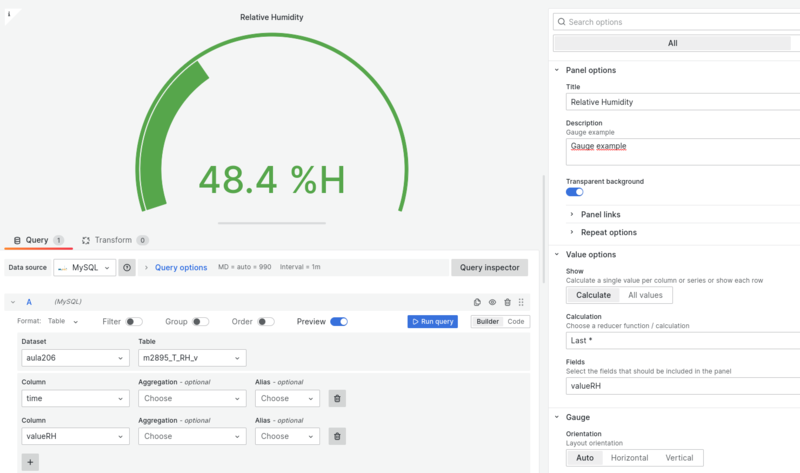Choose aggregation for time column
The height and width of the screenshot is (473, 800).
click(192, 399)
